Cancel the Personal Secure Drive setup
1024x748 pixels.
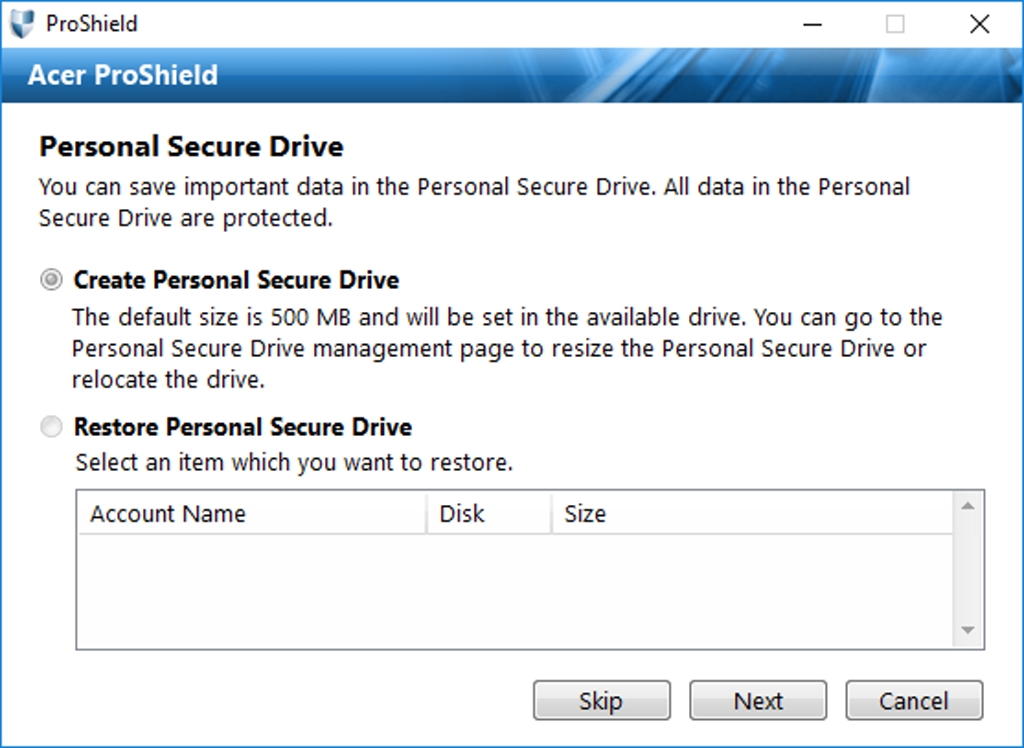pos(914,701)
